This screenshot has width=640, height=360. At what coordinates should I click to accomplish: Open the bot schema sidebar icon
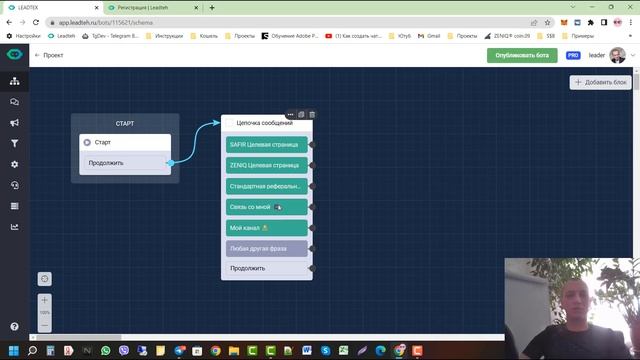click(15, 81)
